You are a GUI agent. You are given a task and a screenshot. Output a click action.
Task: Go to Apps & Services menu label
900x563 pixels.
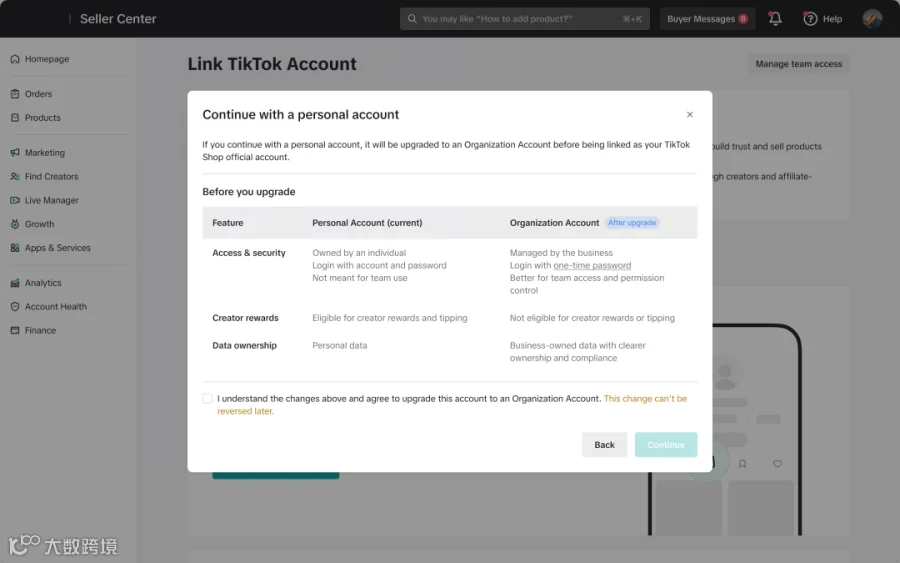(57, 247)
